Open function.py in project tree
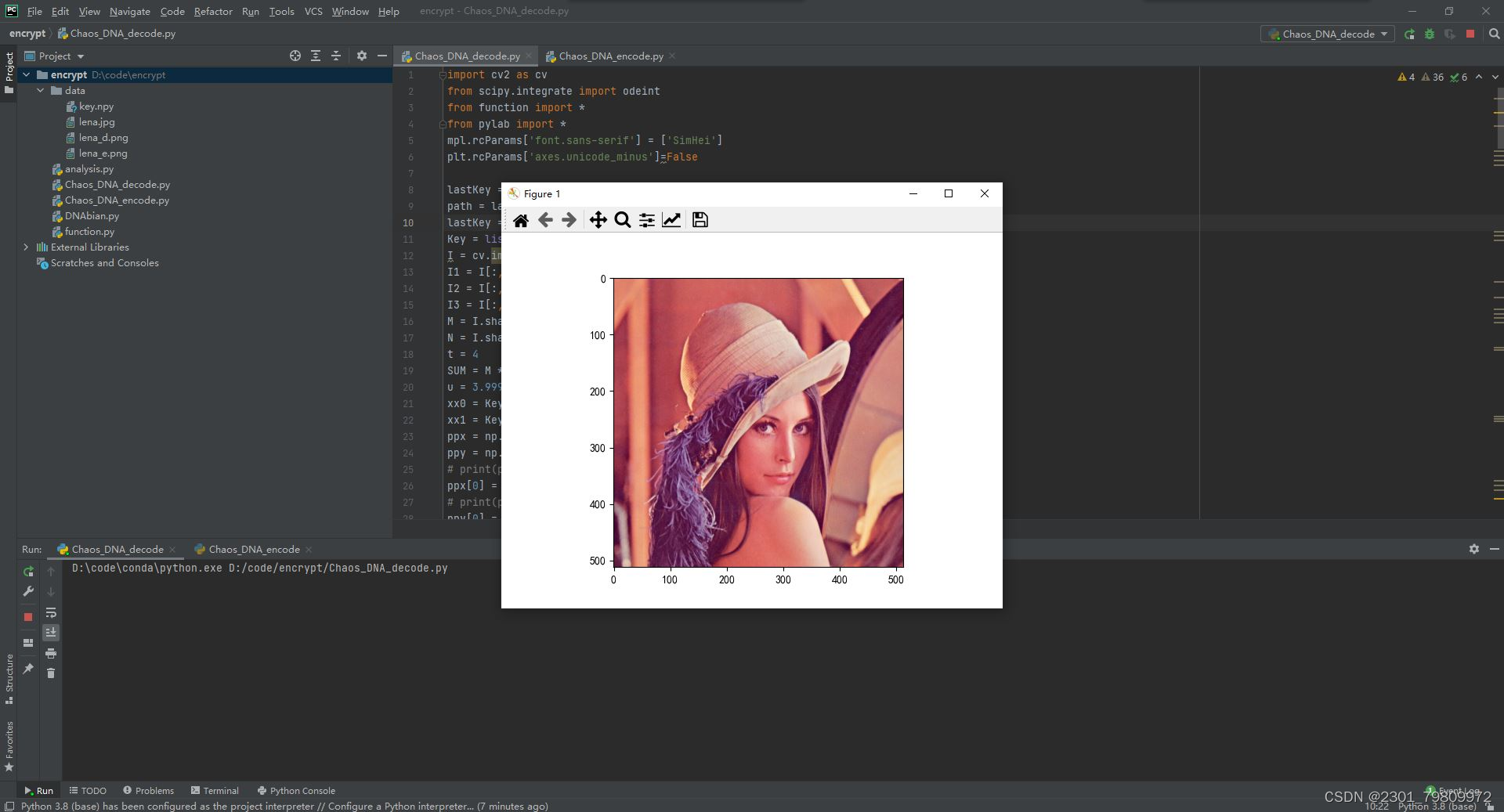The width and height of the screenshot is (1504, 812). [x=89, y=232]
